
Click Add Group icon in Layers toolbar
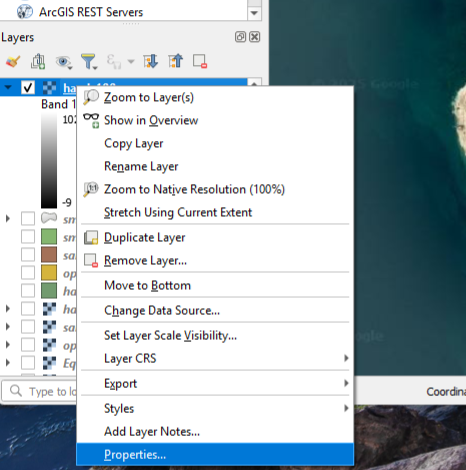(38, 62)
